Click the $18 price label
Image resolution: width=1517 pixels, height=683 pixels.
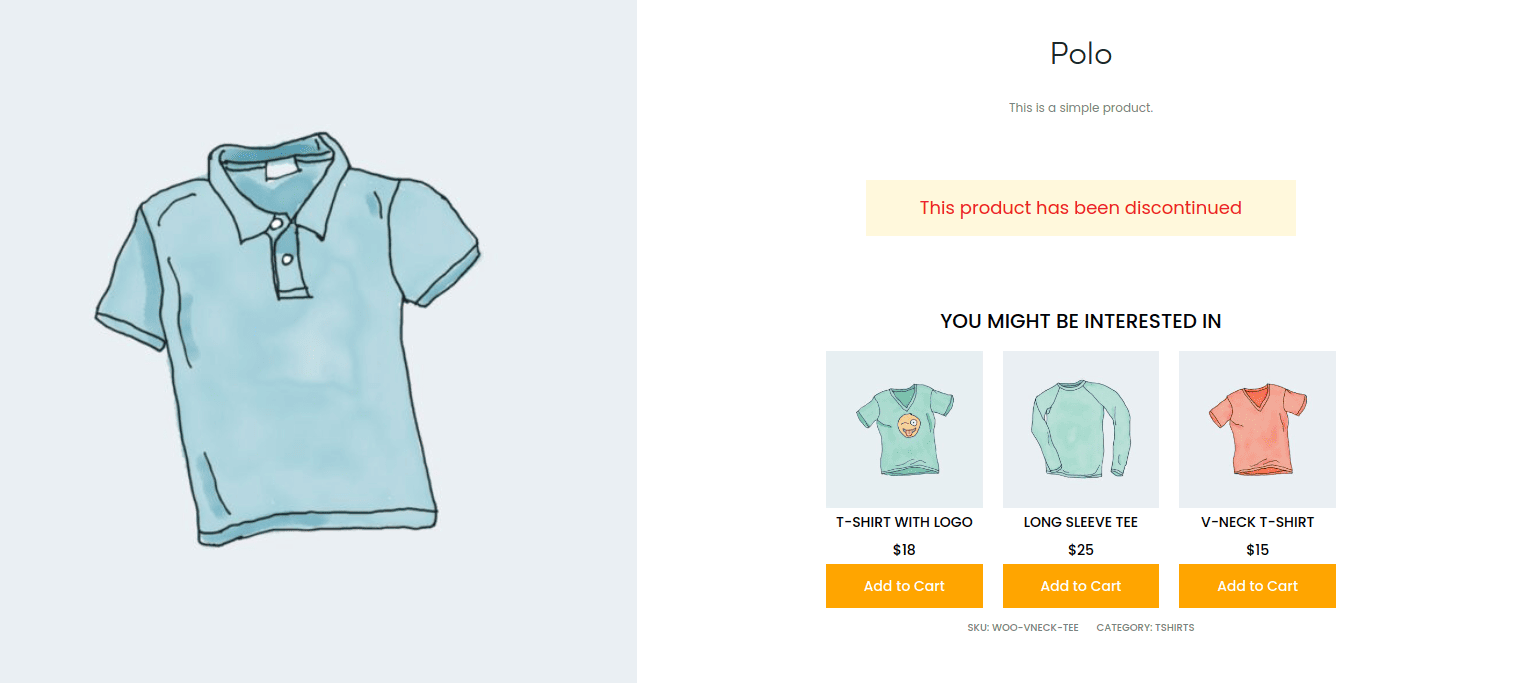(904, 550)
